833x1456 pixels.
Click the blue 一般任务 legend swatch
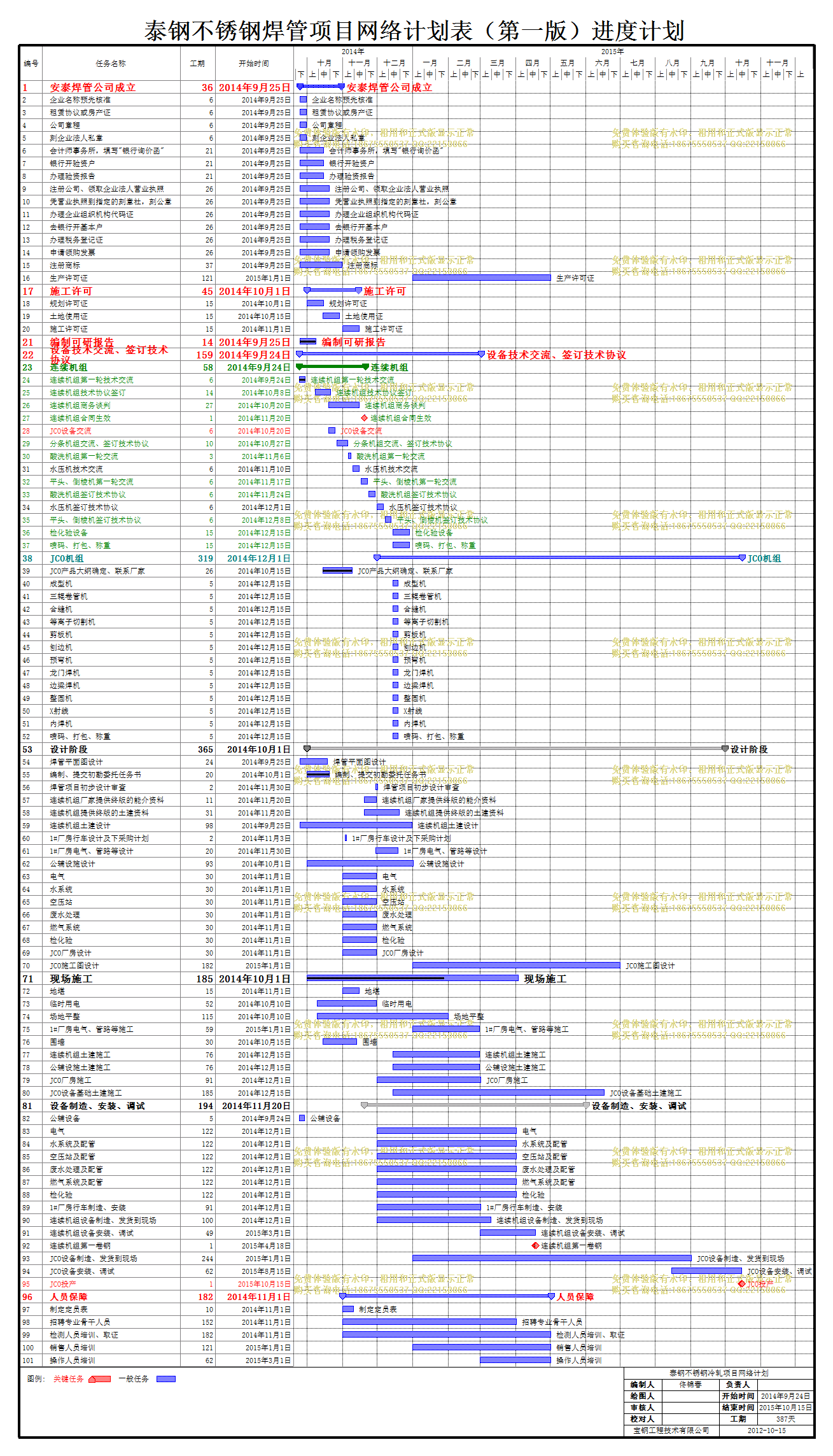point(166,1379)
